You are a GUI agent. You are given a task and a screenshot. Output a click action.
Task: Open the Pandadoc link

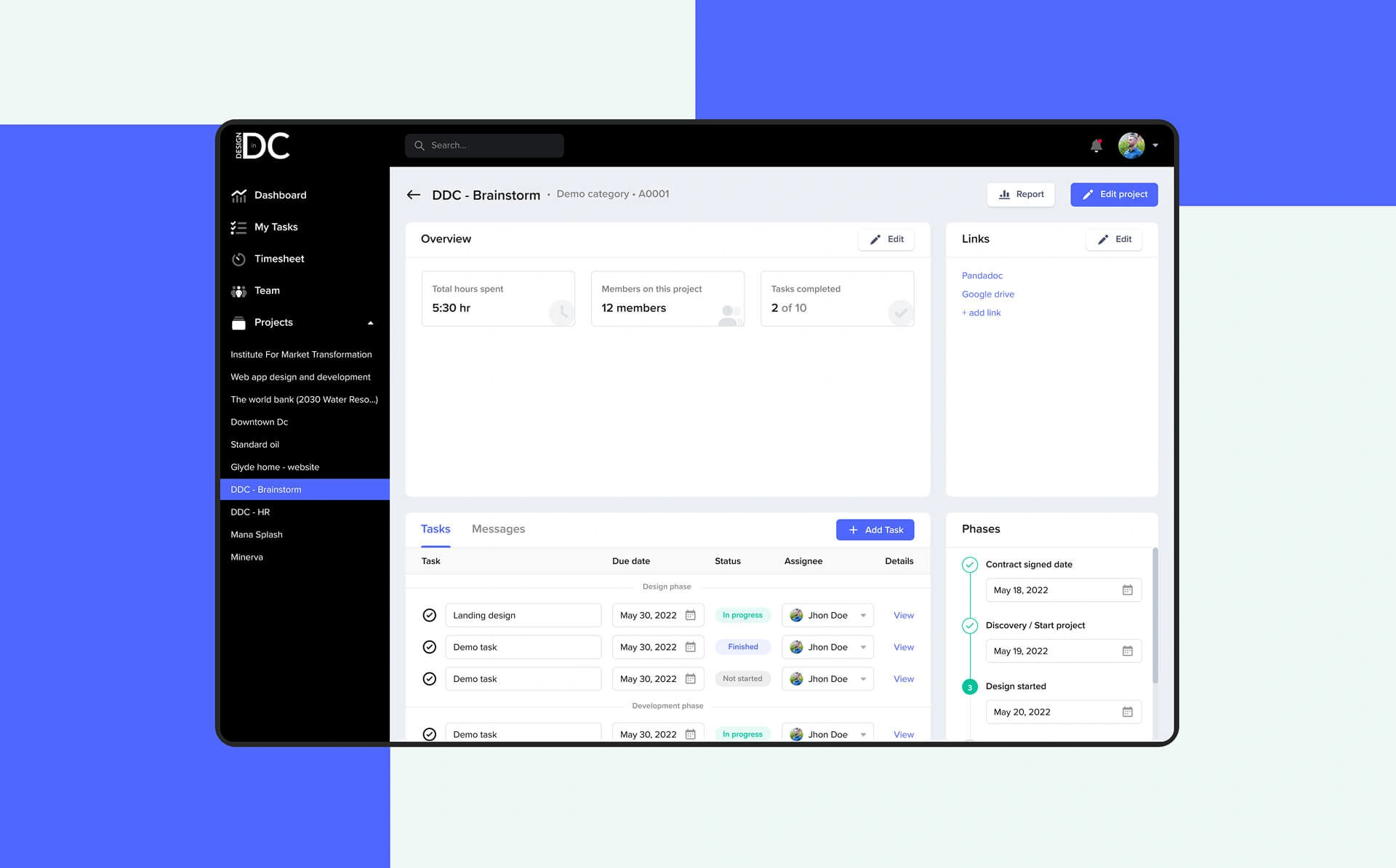click(x=982, y=276)
